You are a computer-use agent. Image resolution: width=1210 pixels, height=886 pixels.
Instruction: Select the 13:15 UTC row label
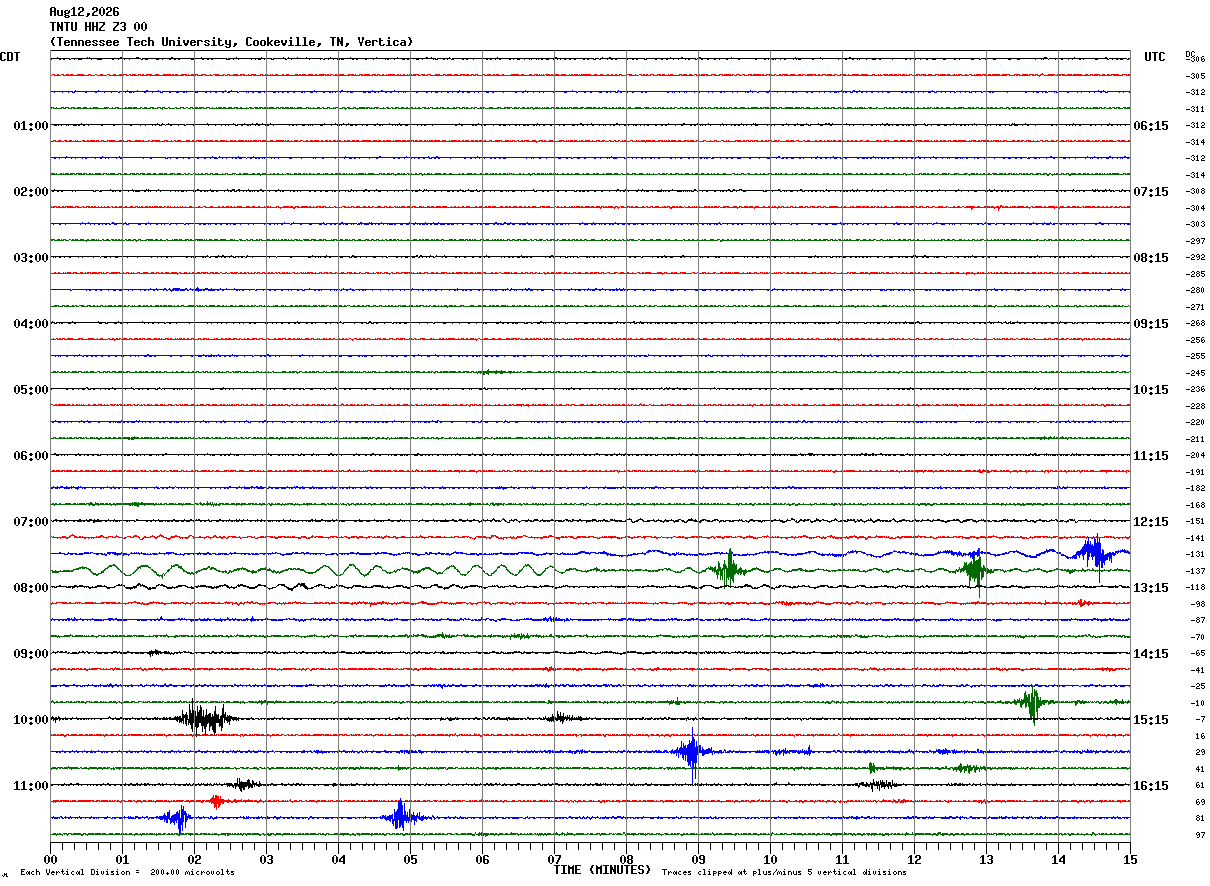pos(1151,588)
